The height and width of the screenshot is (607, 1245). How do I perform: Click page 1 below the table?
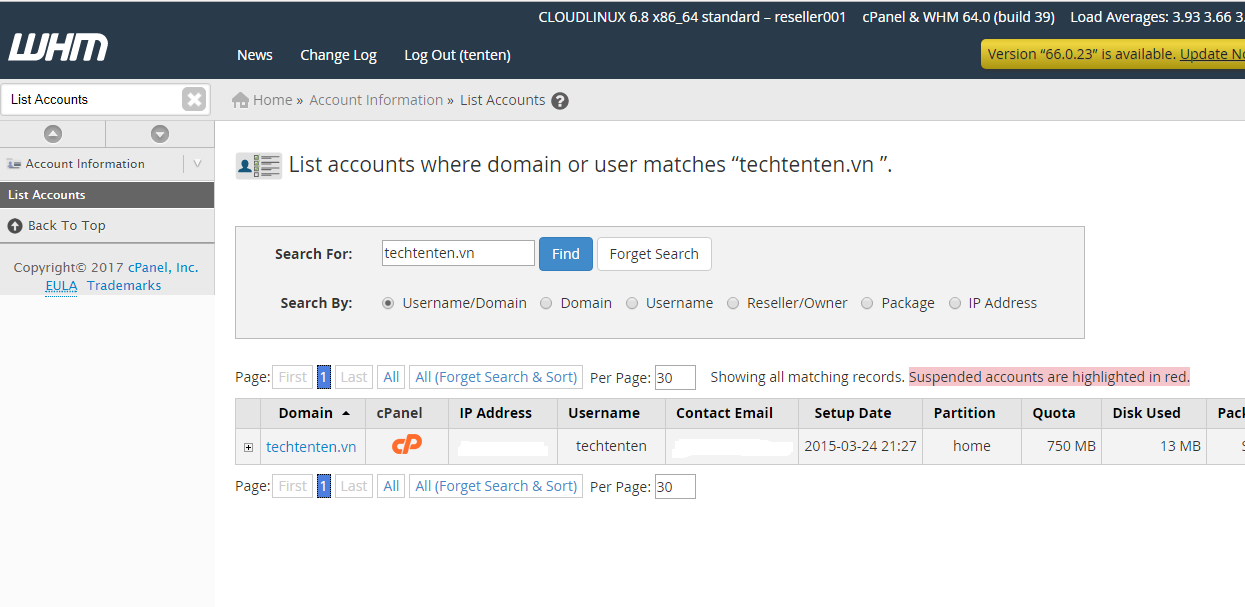click(x=324, y=486)
